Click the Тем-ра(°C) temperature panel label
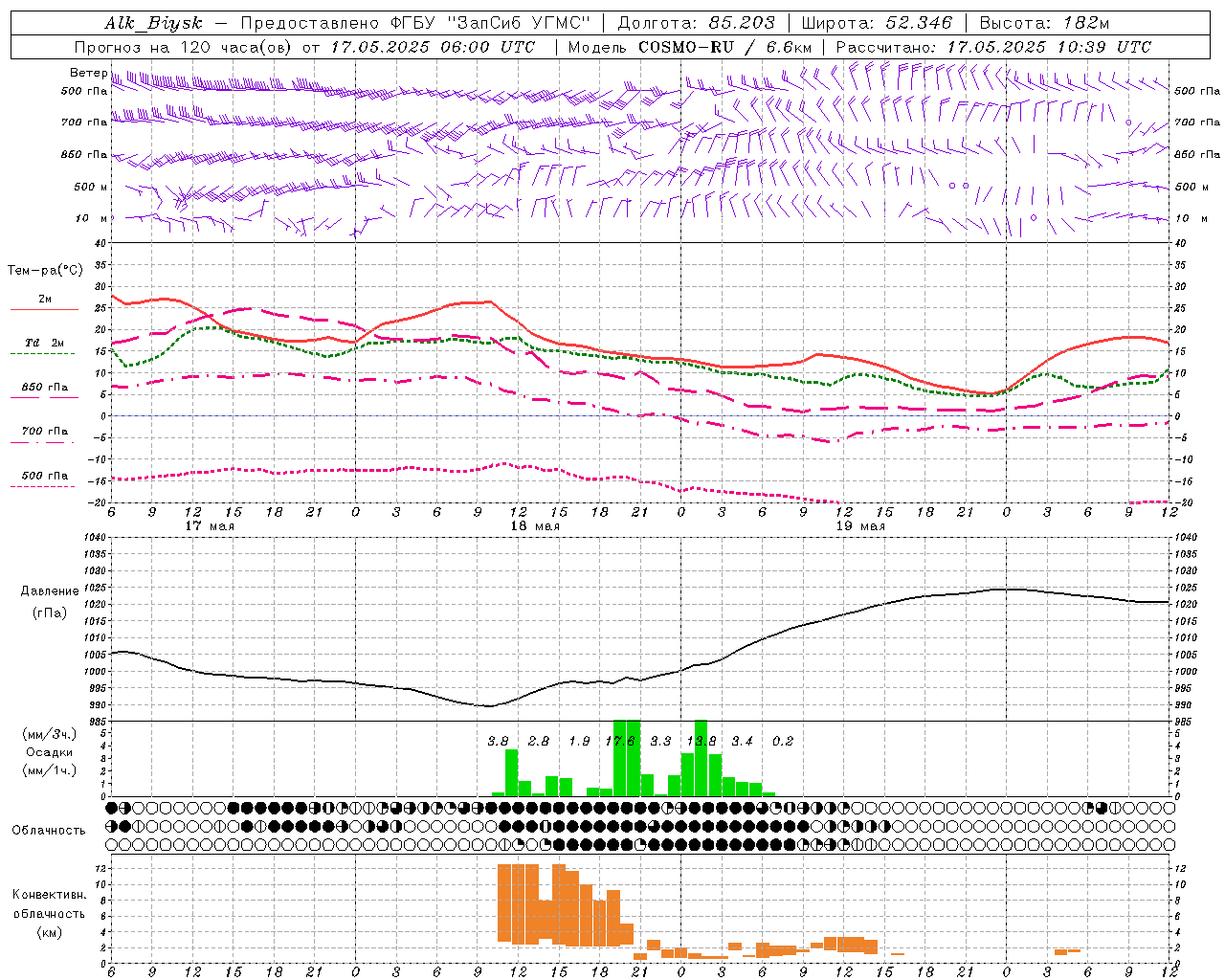The width and height of the screenshot is (1225, 980). click(45, 271)
